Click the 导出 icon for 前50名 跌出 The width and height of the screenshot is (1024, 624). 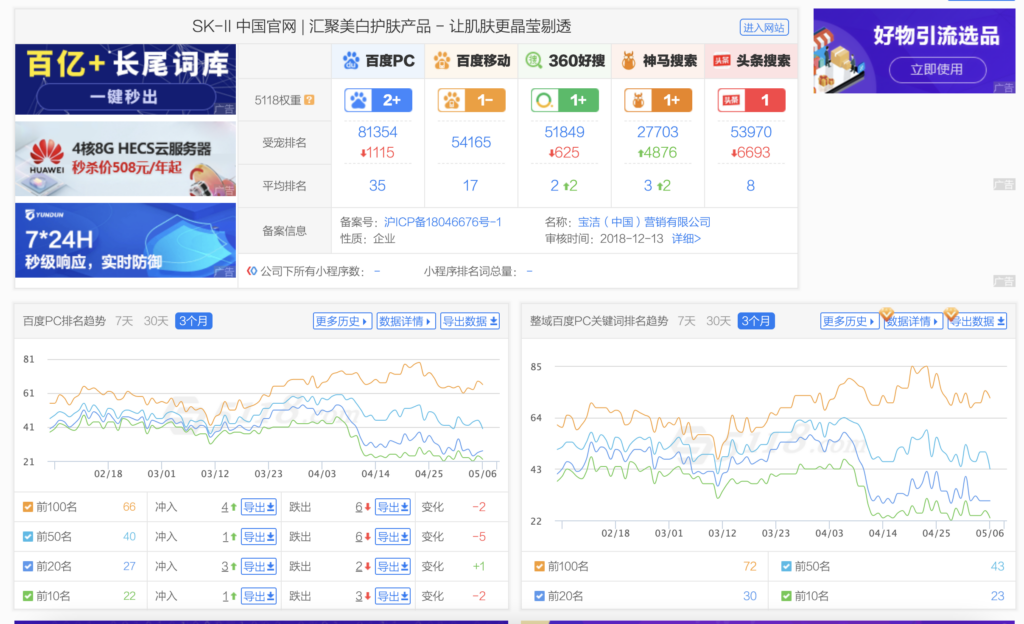[x=392, y=537]
